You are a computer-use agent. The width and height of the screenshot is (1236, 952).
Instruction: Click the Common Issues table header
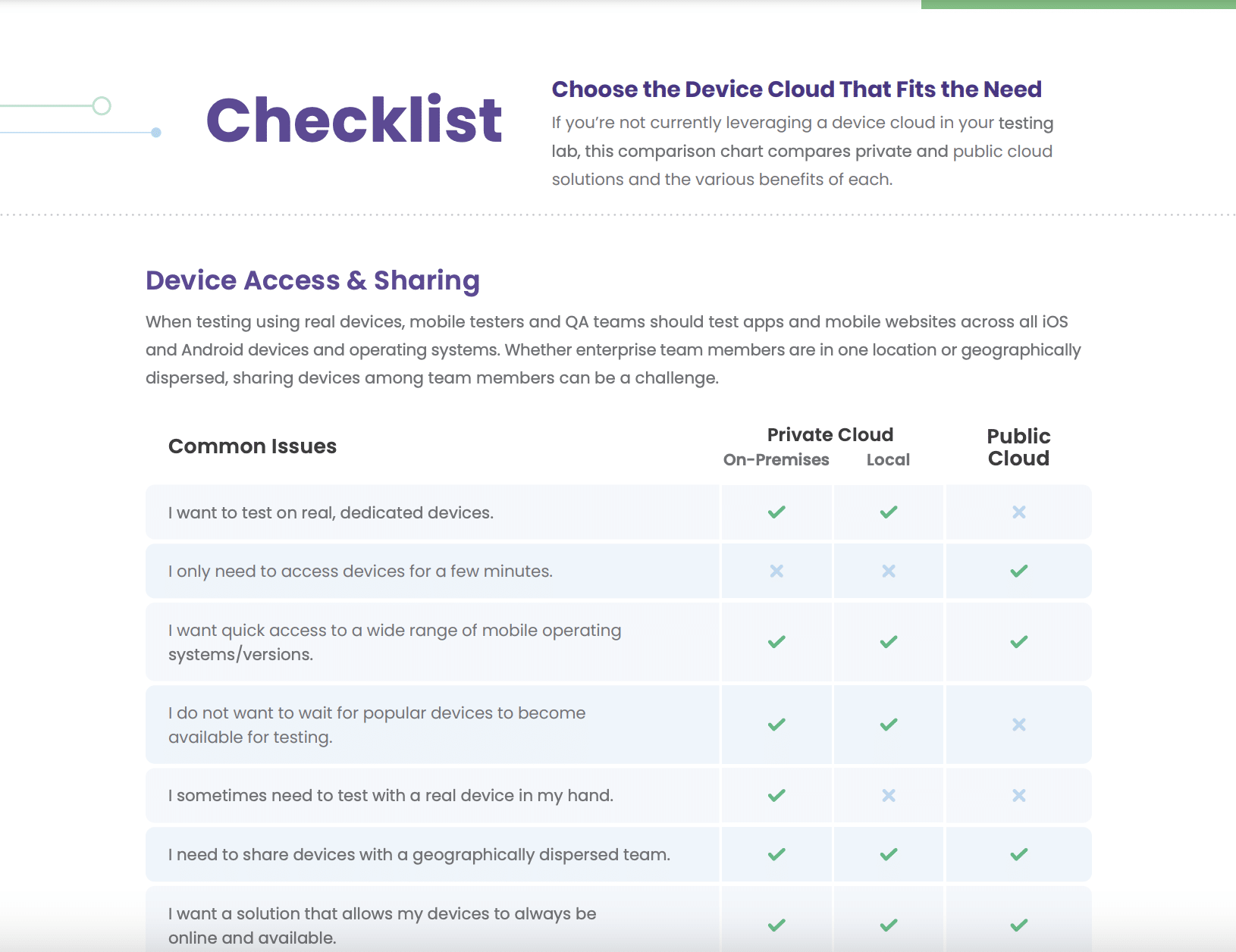[253, 446]
